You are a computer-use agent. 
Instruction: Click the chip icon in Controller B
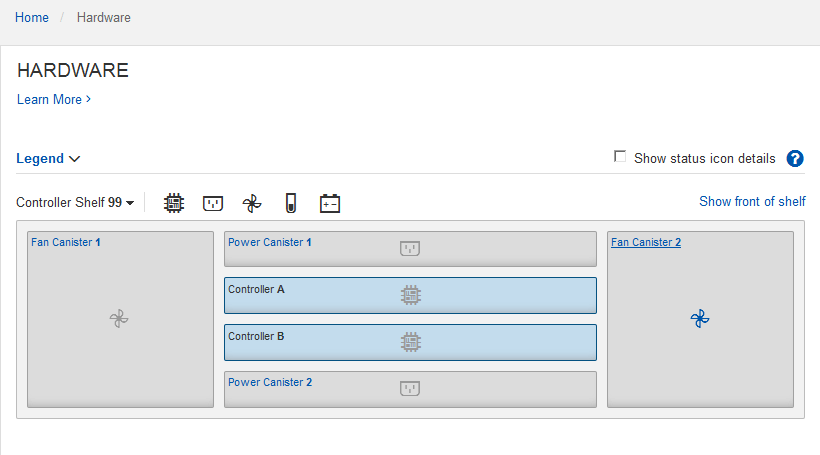pyautogui.click(x=410, y=342)
